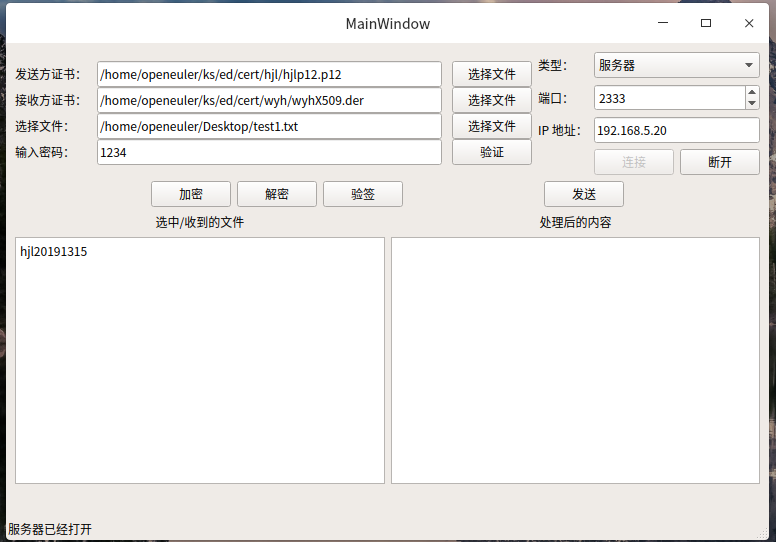Image resolution: width=776 pixels, height=542 pixels.
Task: Choose file for sender certificate (发送方证书)
Action: coord(492,74)
